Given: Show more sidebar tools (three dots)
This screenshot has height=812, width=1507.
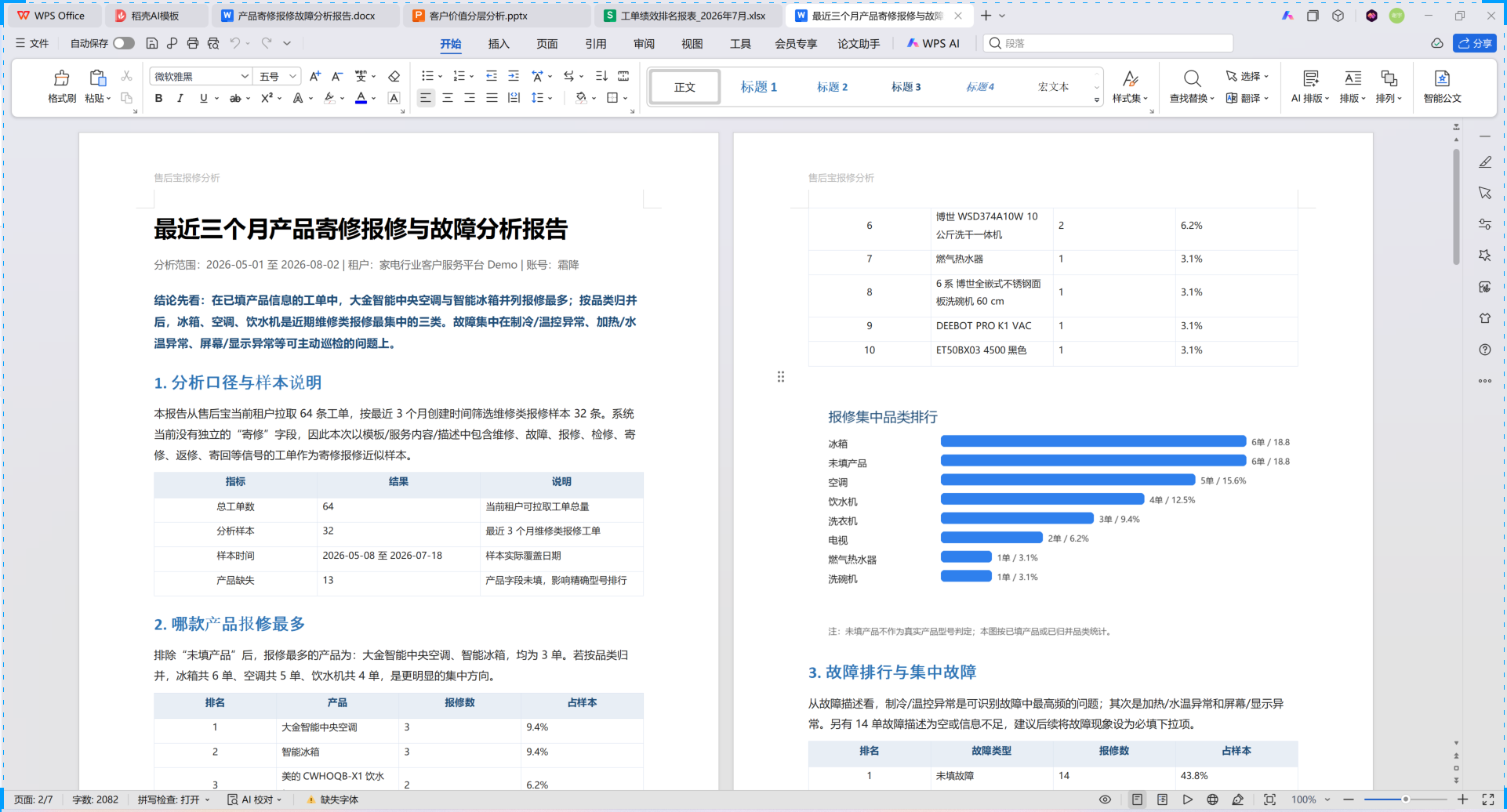Looking at the screenshot, I should [x=1485, y=381].
